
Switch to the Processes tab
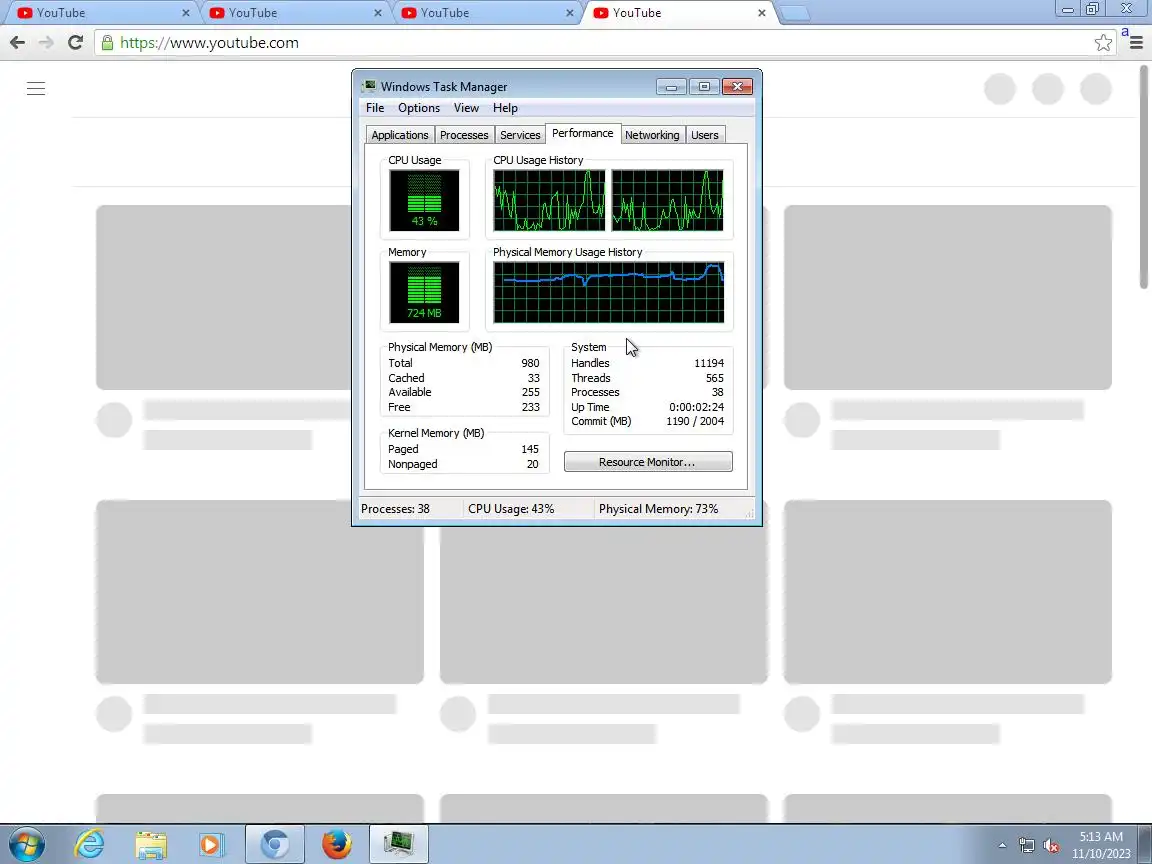pyautogui.click(x=464, y=135)
